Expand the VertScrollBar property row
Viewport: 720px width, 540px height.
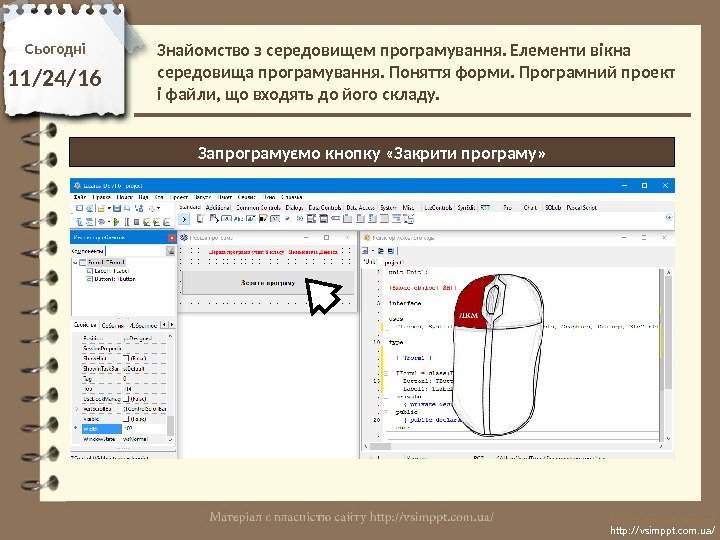pos(77,409)
